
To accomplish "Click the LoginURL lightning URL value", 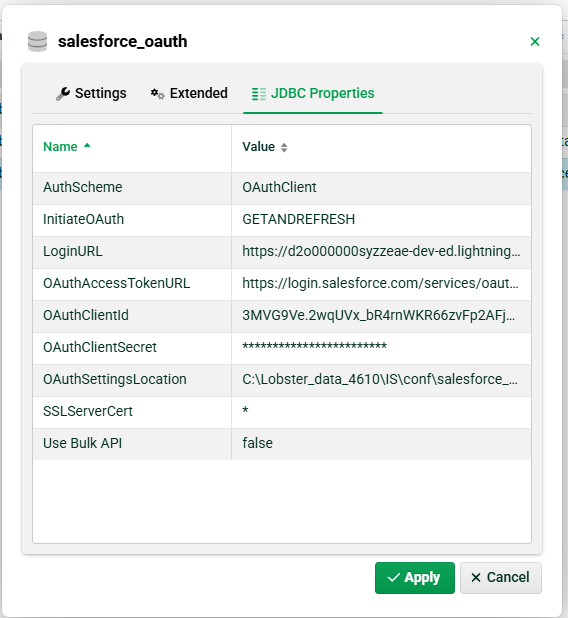I will click(381, 251).
